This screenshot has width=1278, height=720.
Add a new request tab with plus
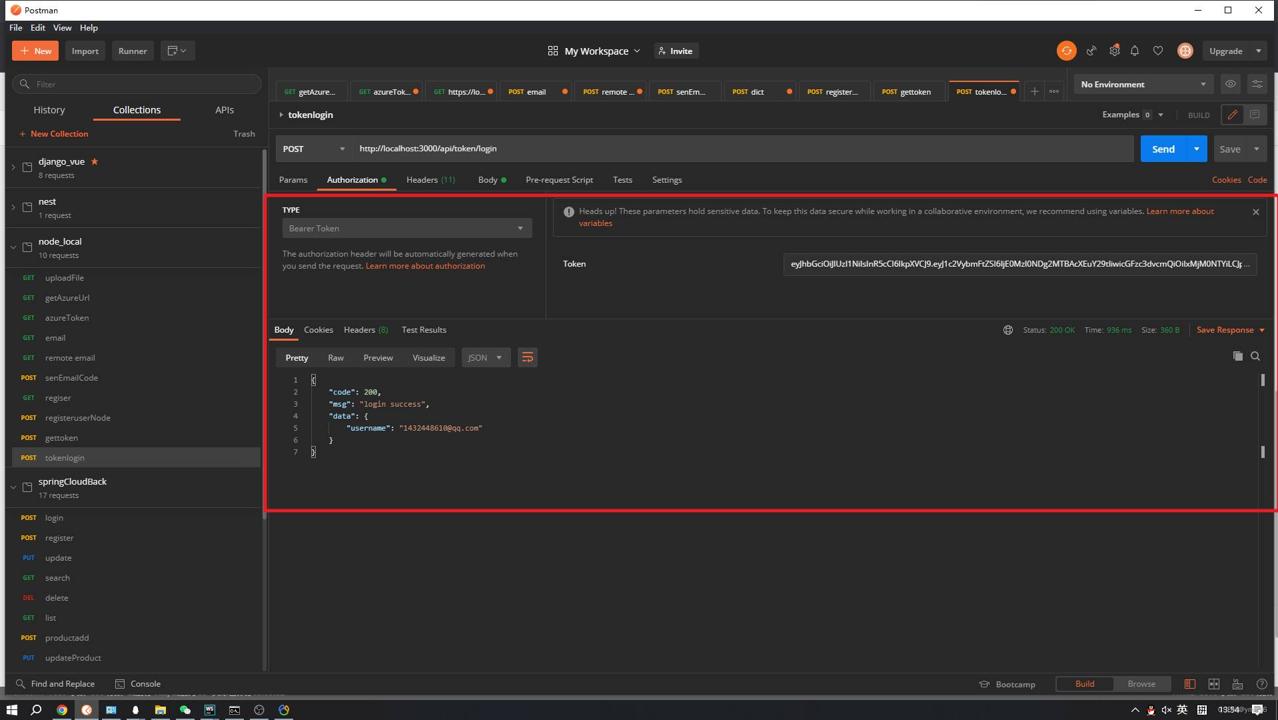tap(1034, 91)
